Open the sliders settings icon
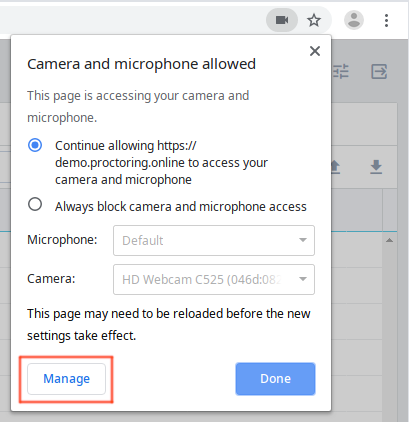The image size is (409, 422). (341, 71)
